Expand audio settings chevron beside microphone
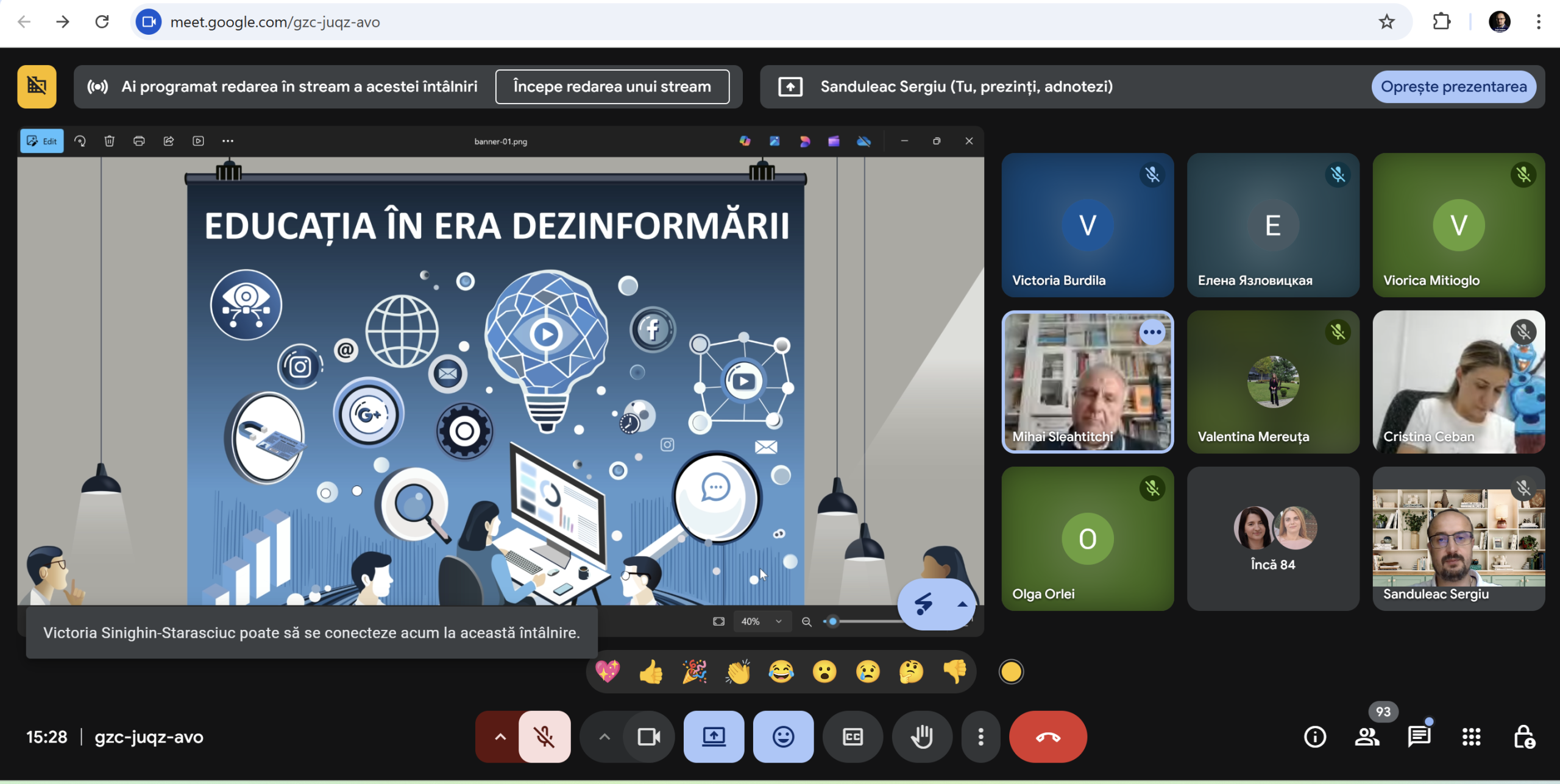1560x784 pixels. click(500, 736)
